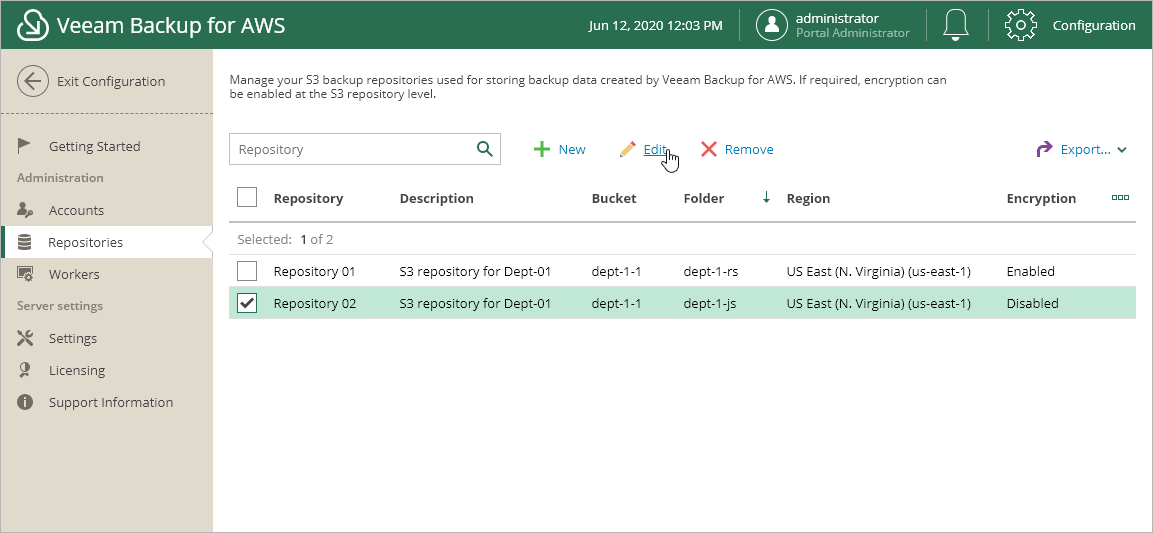This screenshot has height=533, width=1153.
Task: Check the Repository 01 checkbox
Action: tap(247, 271)
